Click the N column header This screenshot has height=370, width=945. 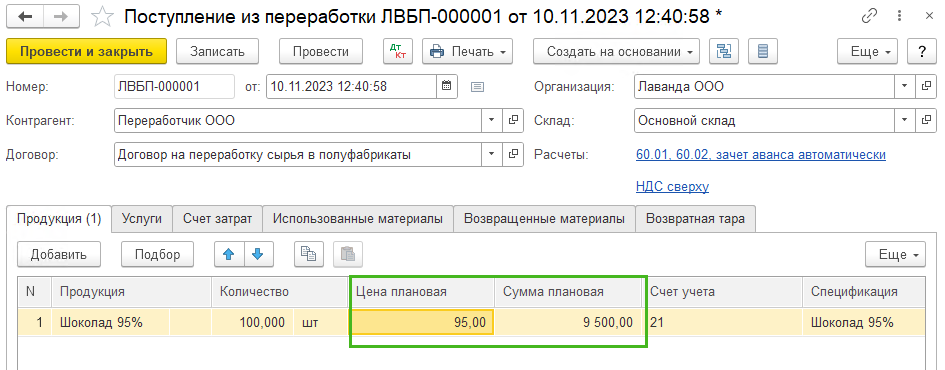point(34,292)
